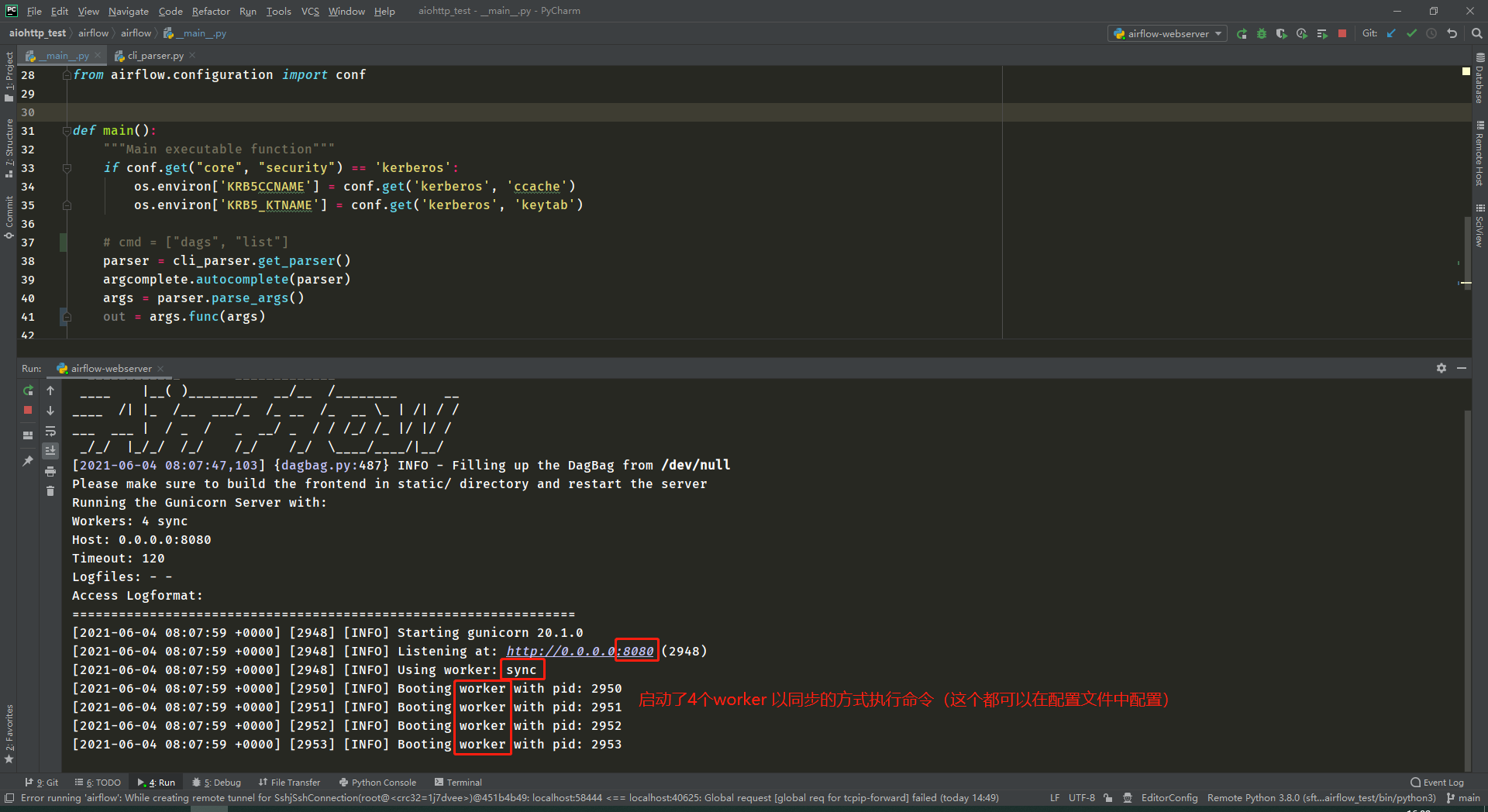Change the UTF-8 file encoding in status bar
Screen dimensions: 1488x812
[x=1082, y=798]
